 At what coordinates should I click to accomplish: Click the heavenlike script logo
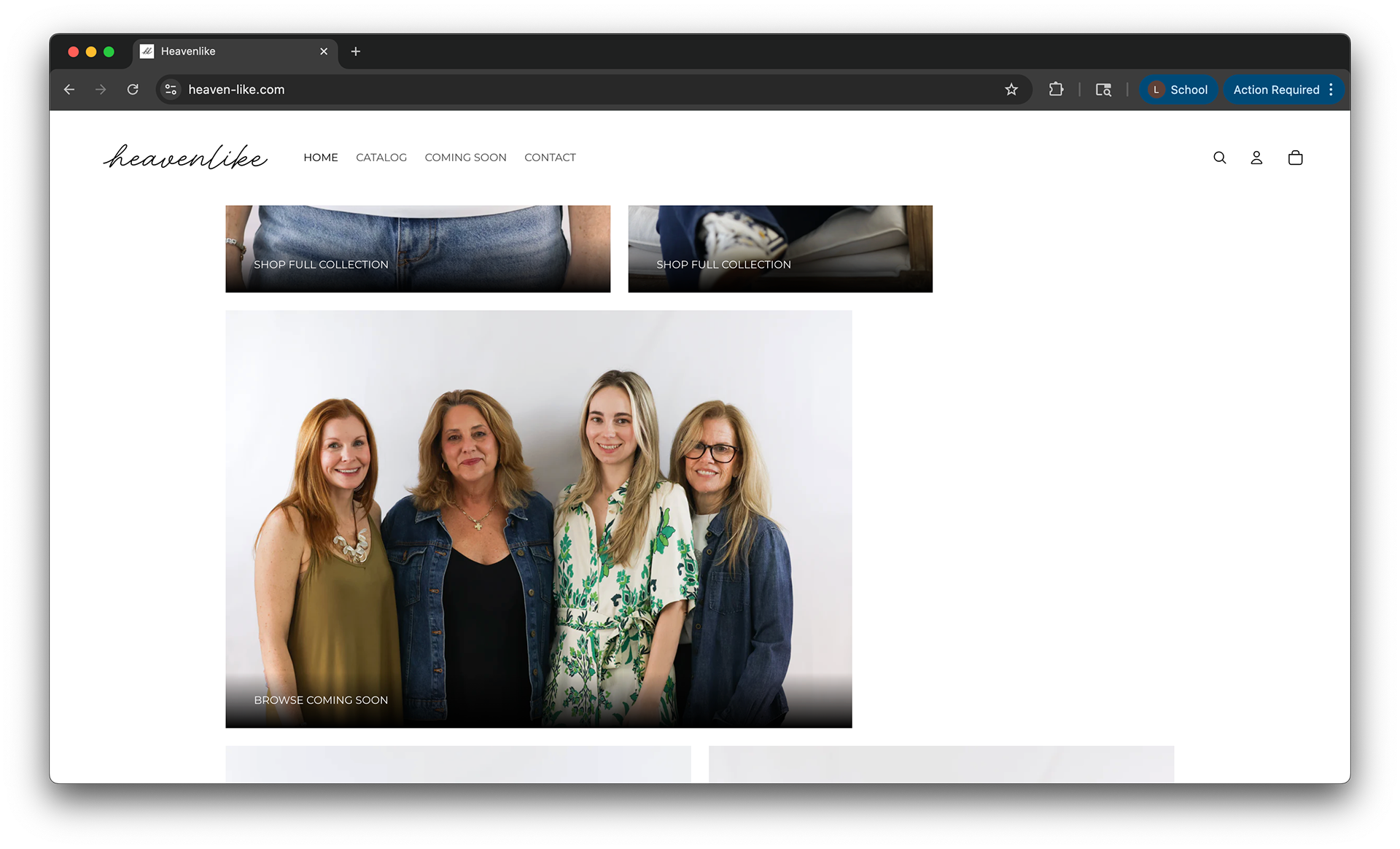point(185,157)
